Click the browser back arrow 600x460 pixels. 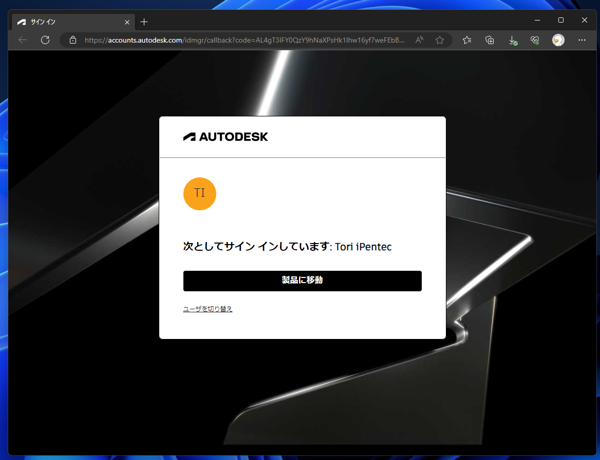click(23, 40)
